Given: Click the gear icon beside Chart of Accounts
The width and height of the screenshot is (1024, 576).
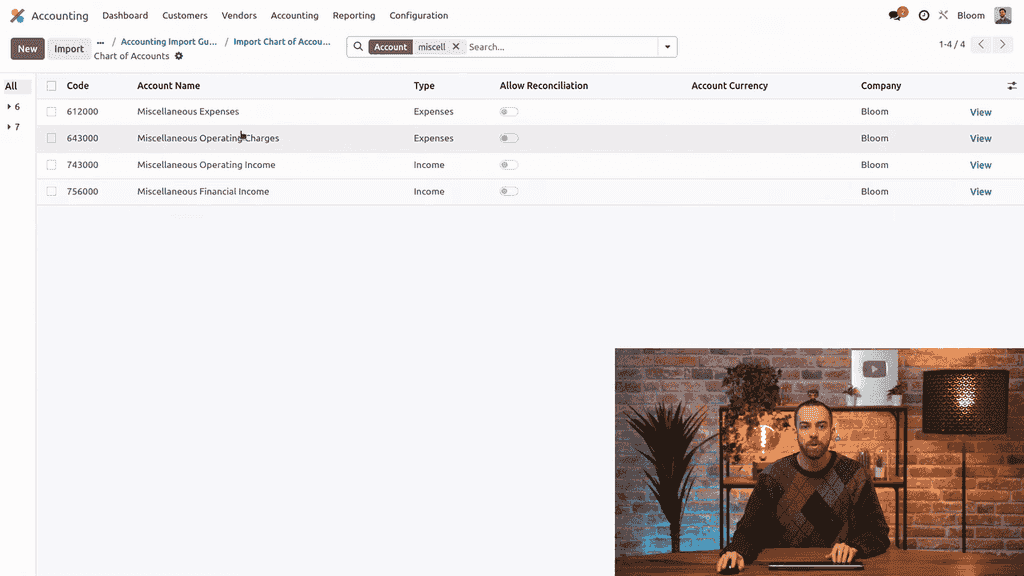Looking at the screenshot, I should point(179,57).
